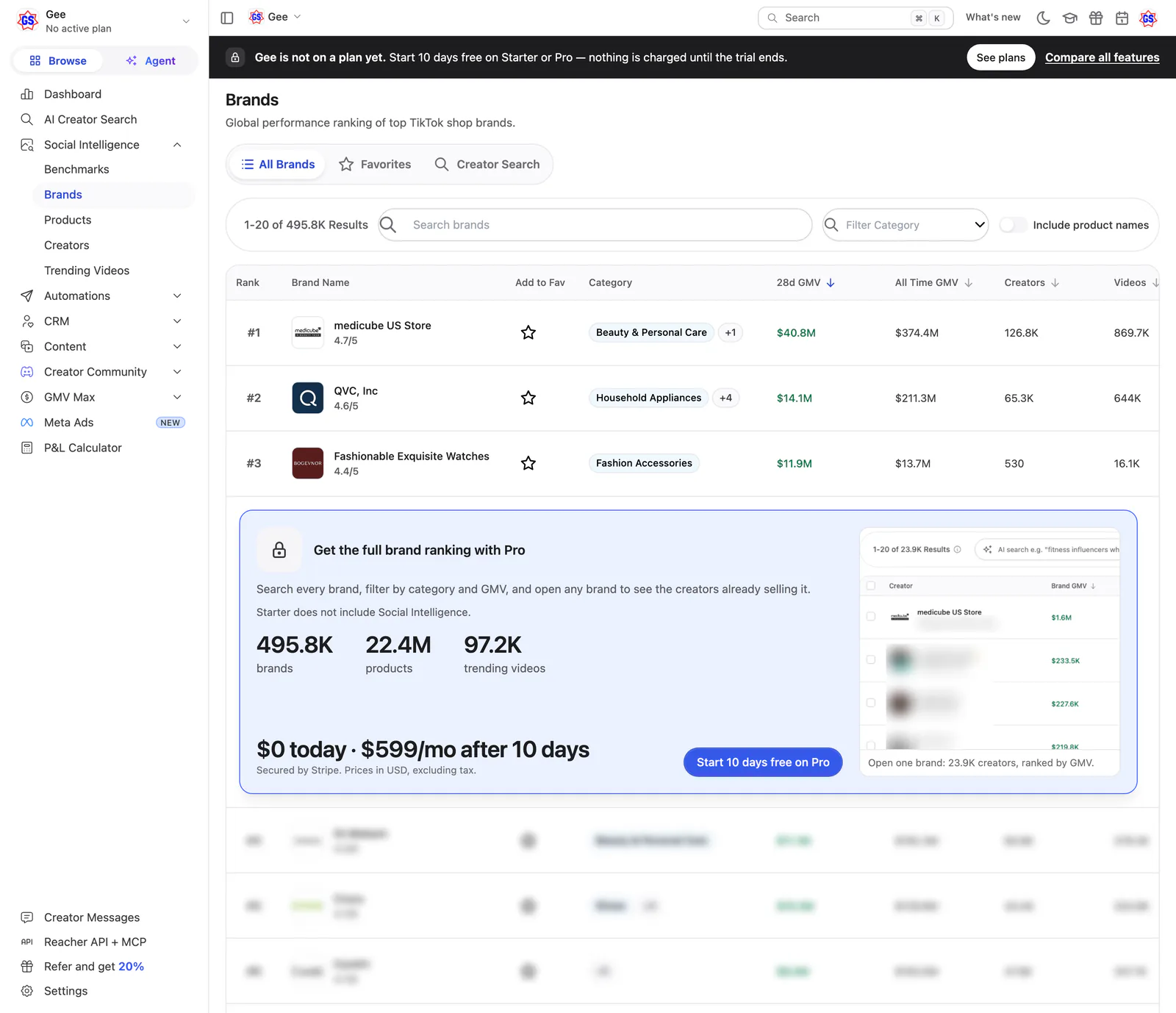
Task: Open Trending Videos in the sidebar
Action: tap(87, 271)
